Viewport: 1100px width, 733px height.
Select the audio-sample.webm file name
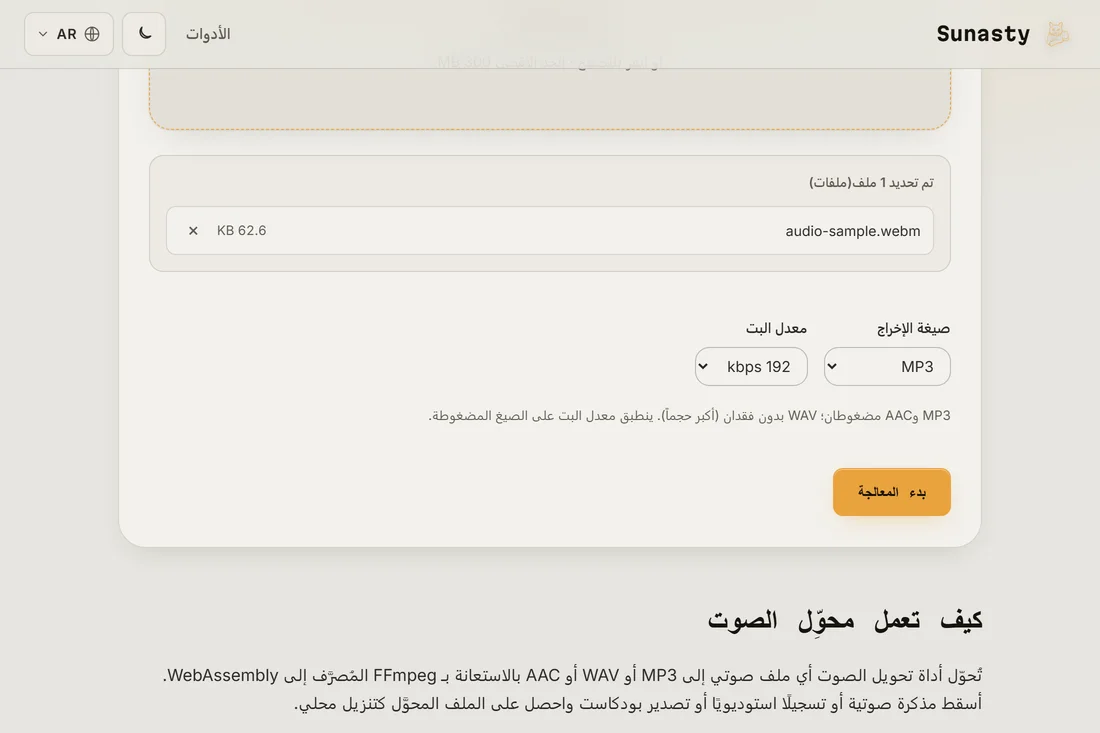click(852, 231)
